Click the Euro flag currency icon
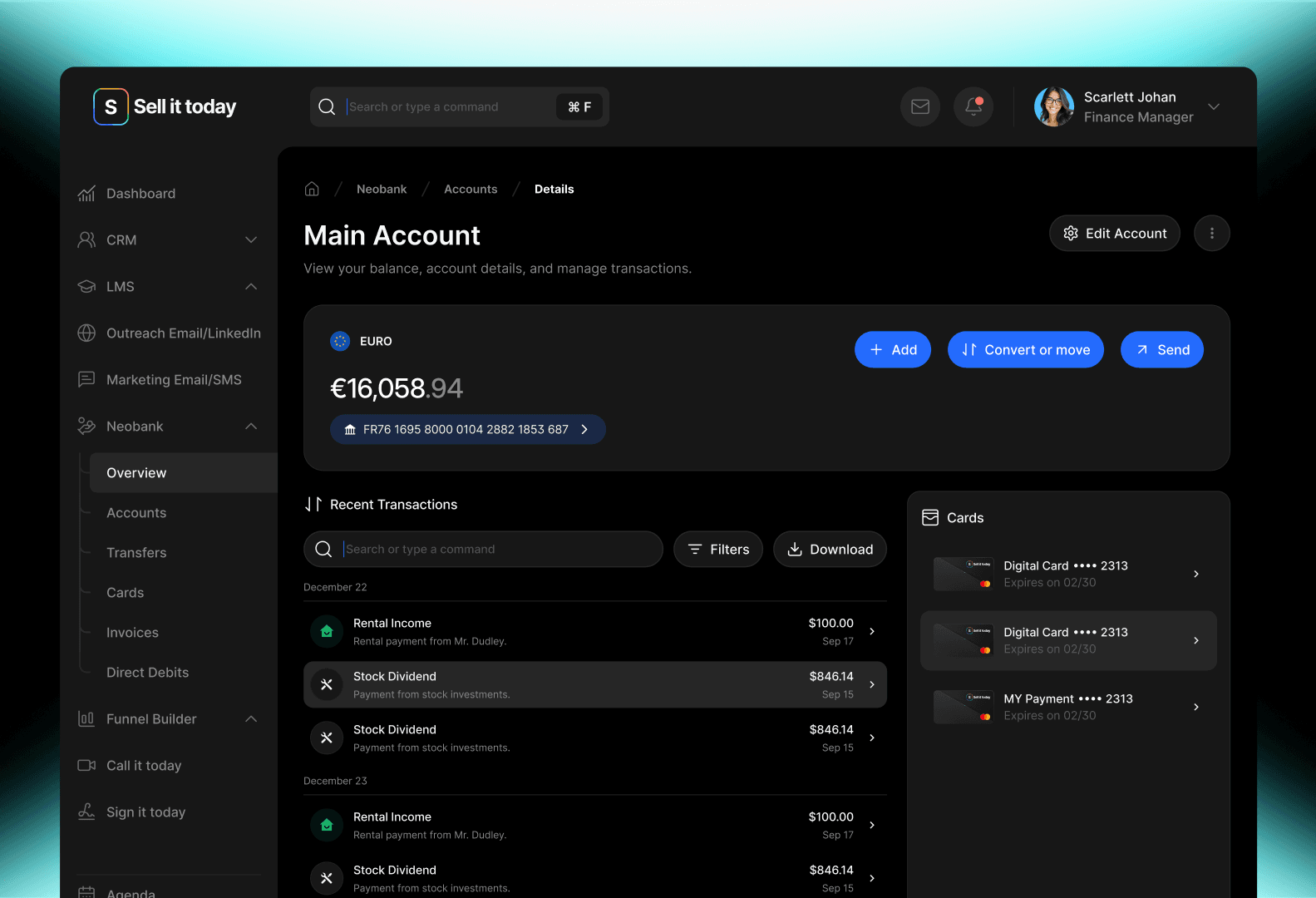This screenshot has height=898, width=1316. [x=340, y=341]
